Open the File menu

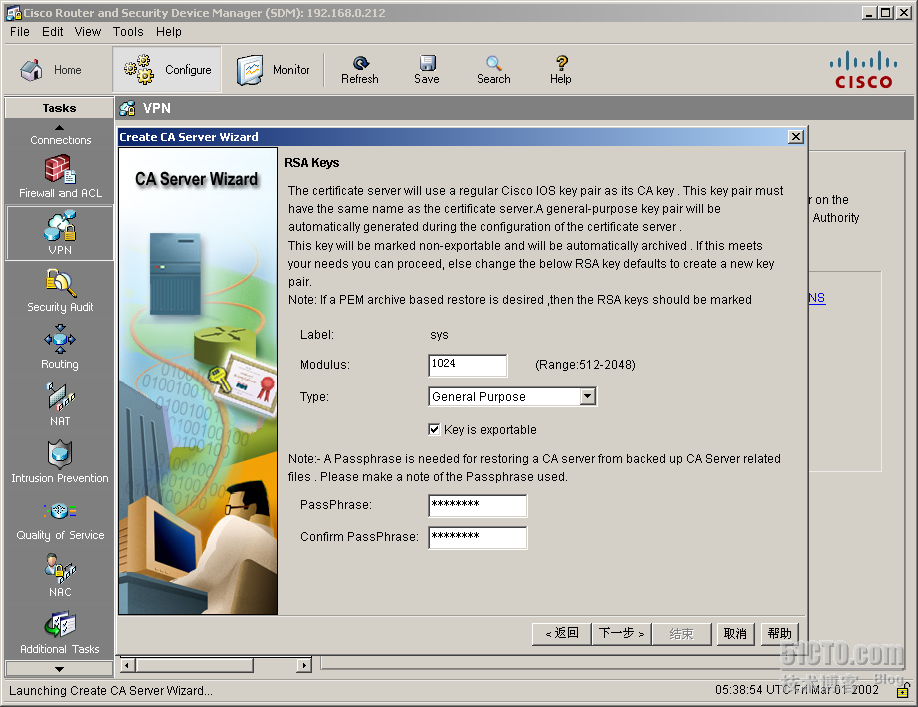pos(19,32)
